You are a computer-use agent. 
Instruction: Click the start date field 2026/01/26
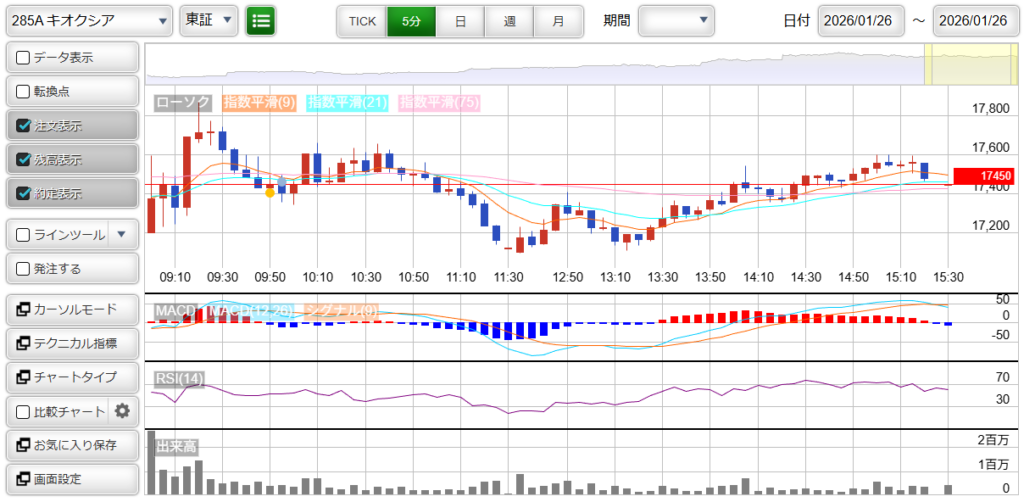pyautogui.click(x=860, y=20)
